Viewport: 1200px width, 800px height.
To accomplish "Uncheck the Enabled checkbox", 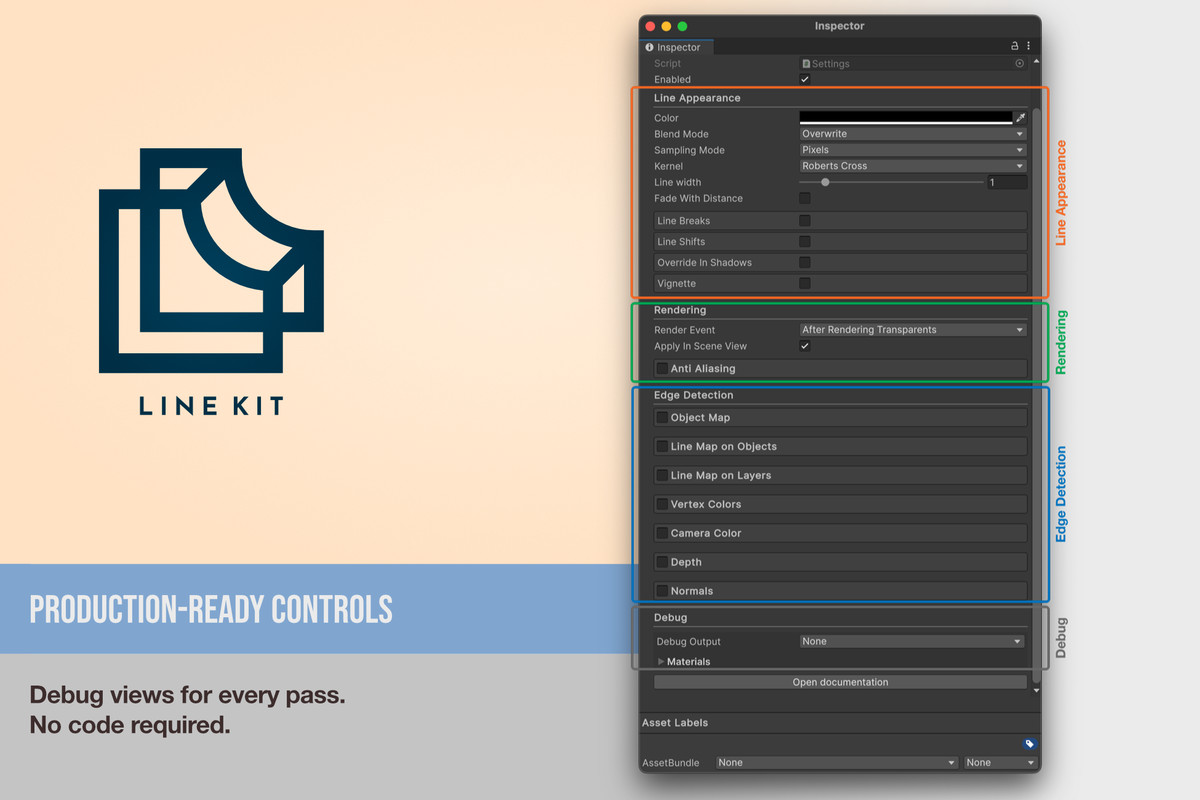I will click(x=805, y=79).
